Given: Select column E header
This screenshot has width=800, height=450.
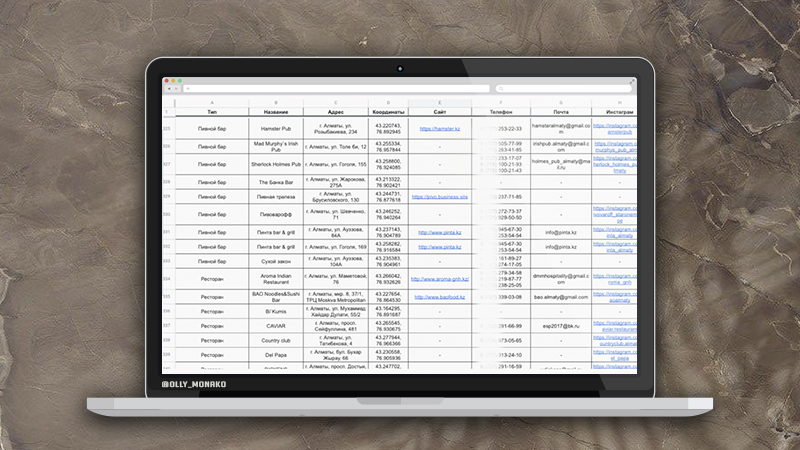Looking at the screenshot, I should click(440, 103).
